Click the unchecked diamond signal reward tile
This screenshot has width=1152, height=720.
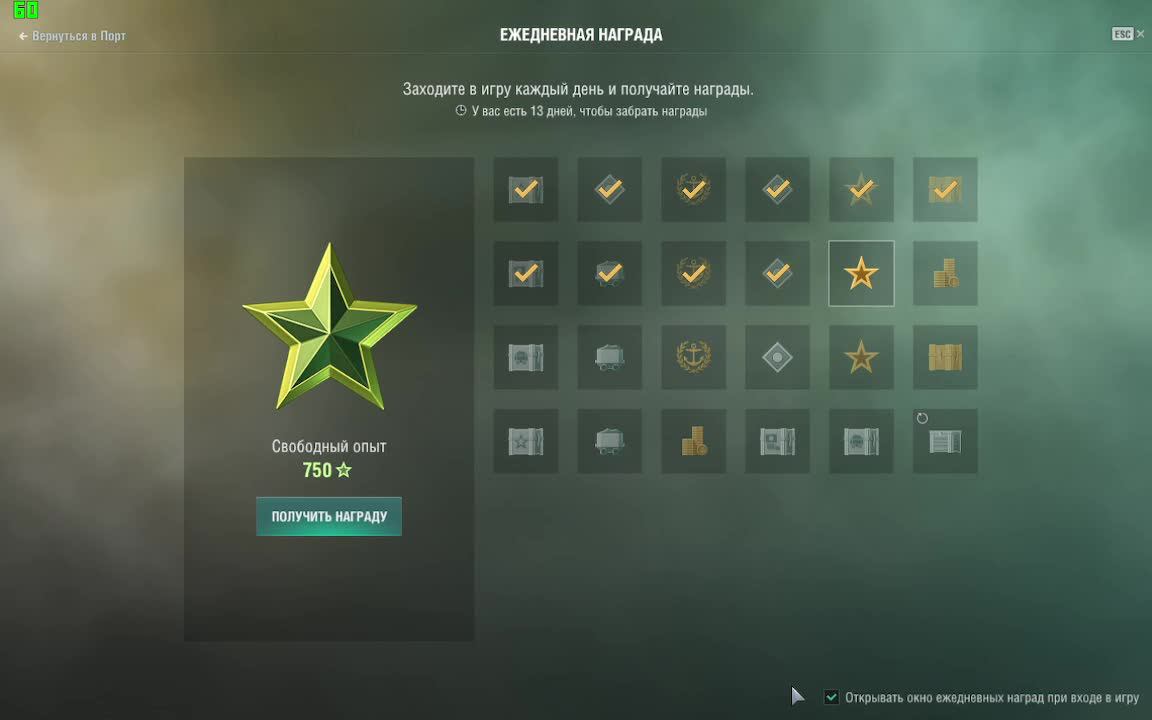pyautogui.click(x=777, y=357)
